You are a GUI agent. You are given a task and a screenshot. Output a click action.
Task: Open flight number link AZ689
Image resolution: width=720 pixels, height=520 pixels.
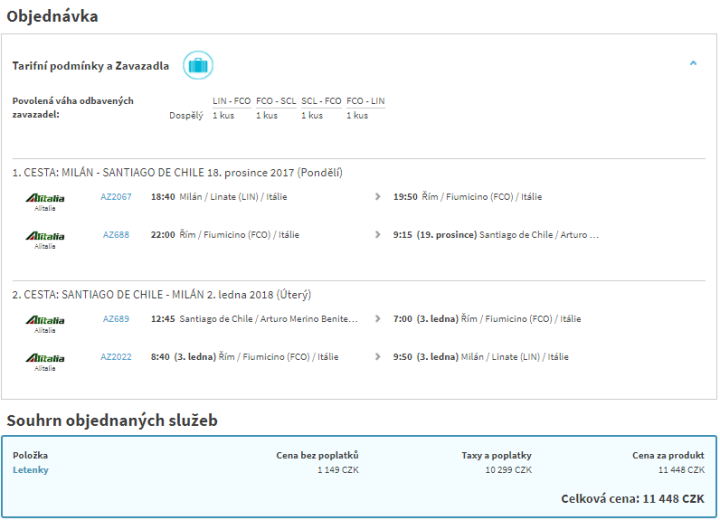tap(116, 319)
